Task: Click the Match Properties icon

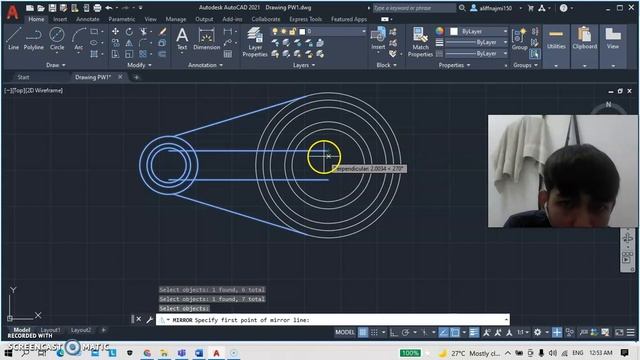Action: (420, 42)
